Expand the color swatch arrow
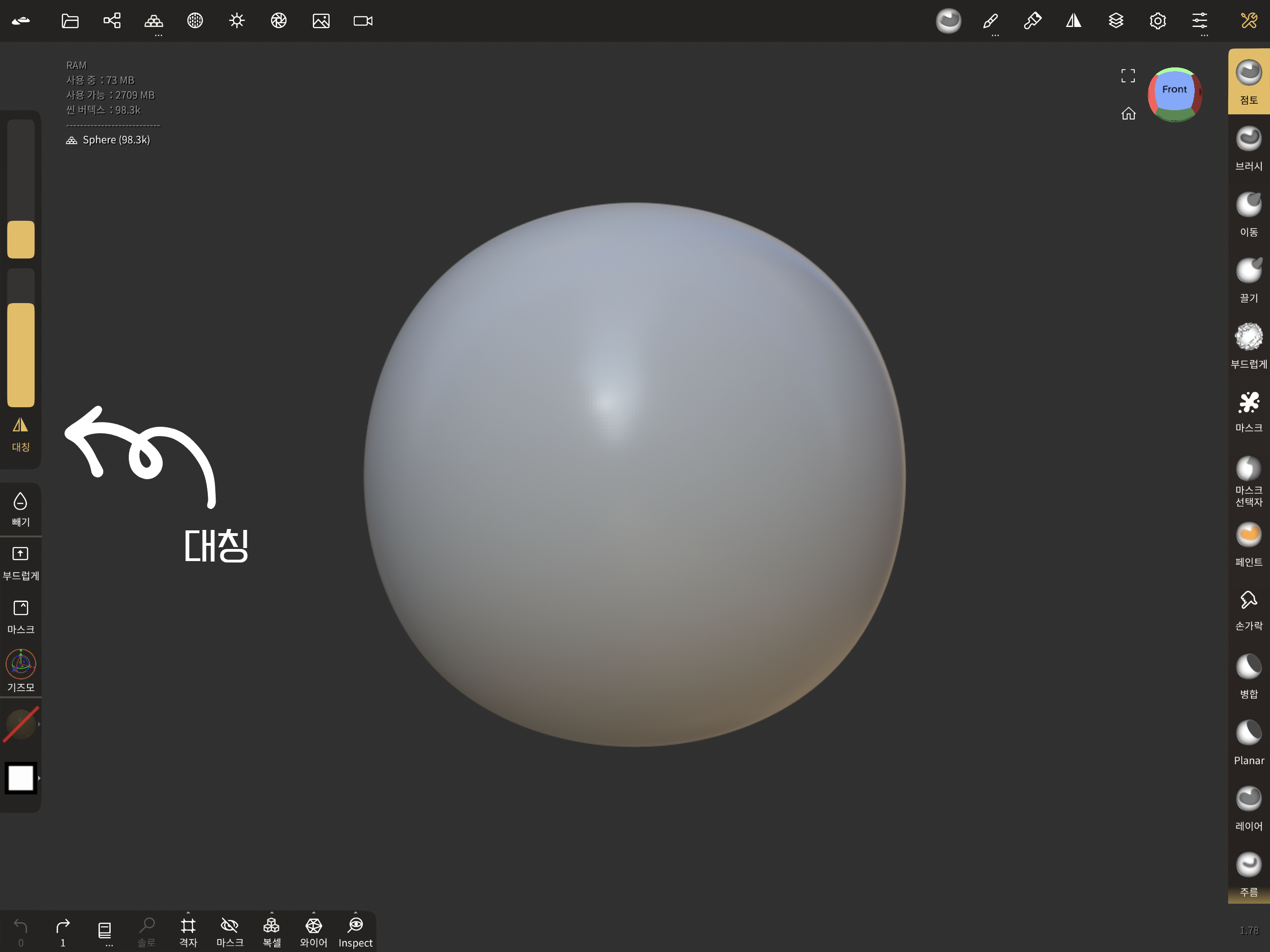Image resolution: width=1270 pixels, height=952 pixels. click(x=39, y=778)
